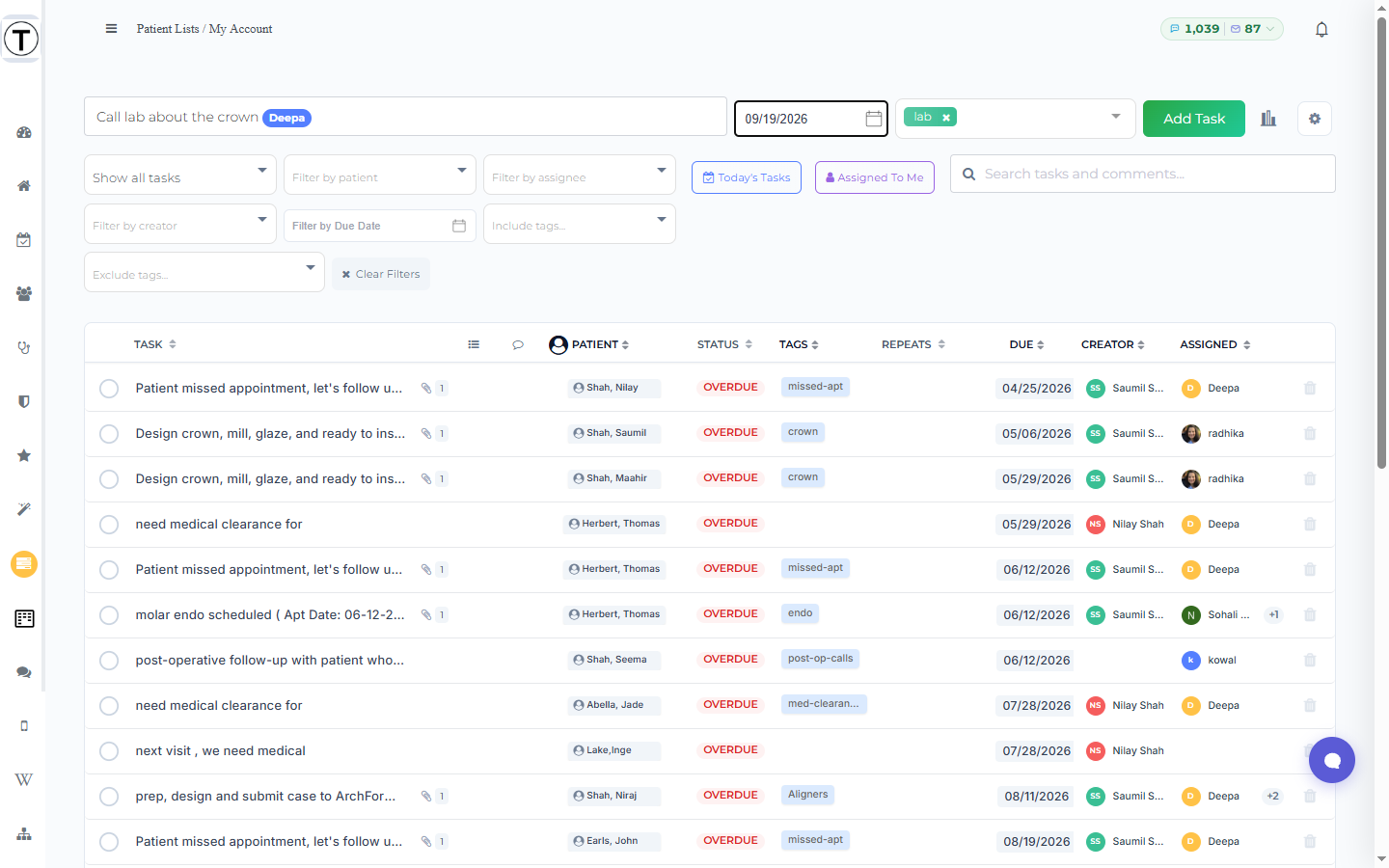Expand the Show all tasks dropdown
This screenshot has width=1389, height=868.
coord(180,175)
